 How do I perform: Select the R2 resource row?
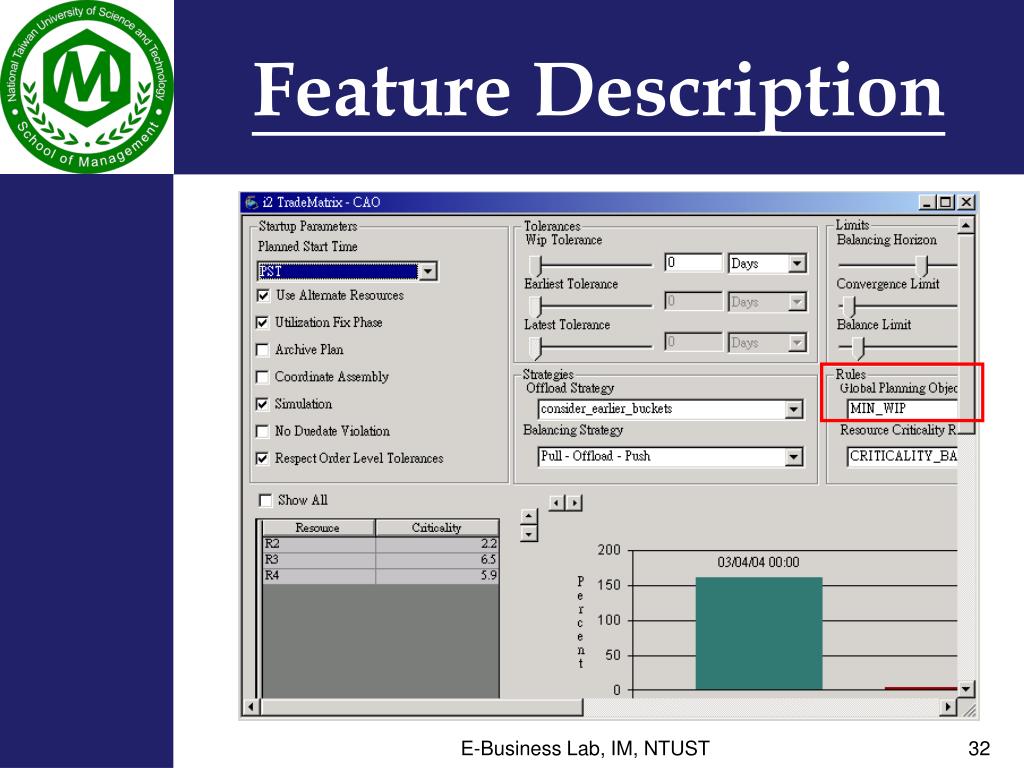point(380,543)
